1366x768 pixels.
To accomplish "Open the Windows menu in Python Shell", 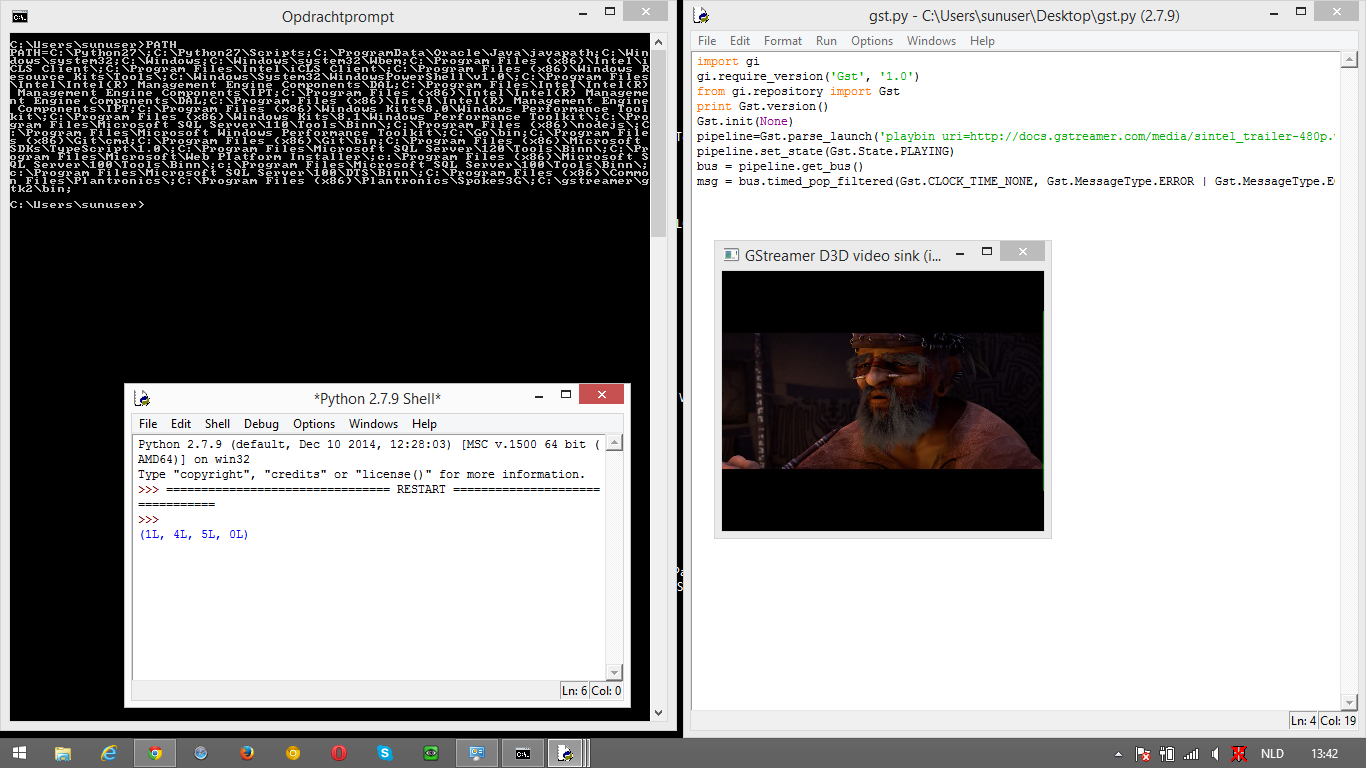I will point(373,424).
